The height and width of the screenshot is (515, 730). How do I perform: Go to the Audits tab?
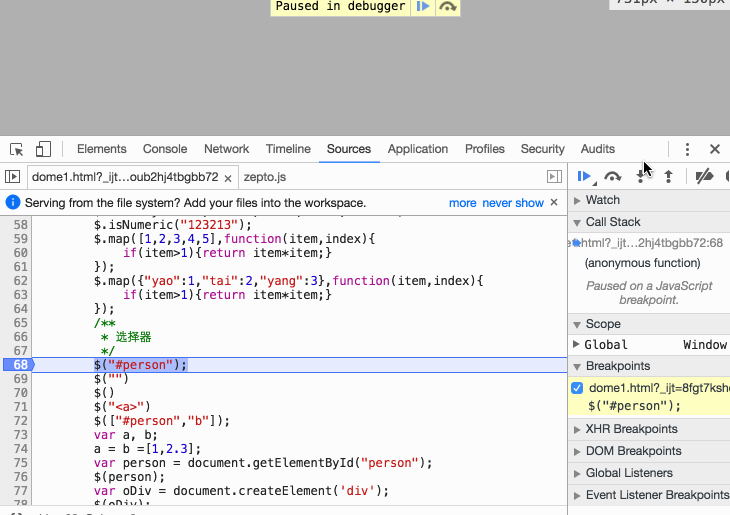click(x=598, y=149)
